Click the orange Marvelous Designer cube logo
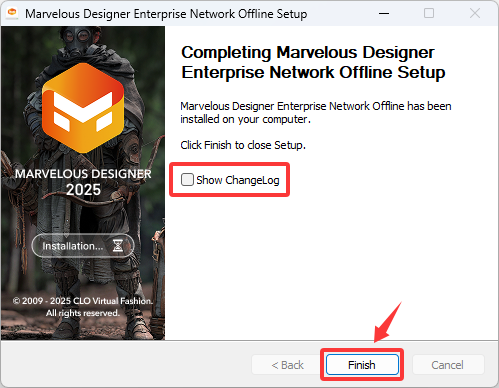Image resolution: width=499 pixels, height=388 pixels. point(83,108)
